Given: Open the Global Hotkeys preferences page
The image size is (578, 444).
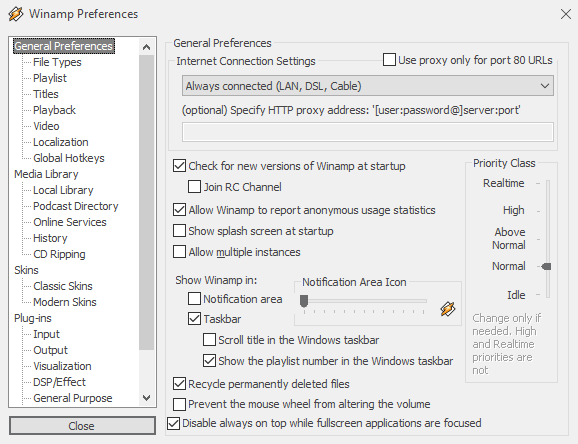Looking at the screenshot, I should pyautogui.click(x=69, y=158).
